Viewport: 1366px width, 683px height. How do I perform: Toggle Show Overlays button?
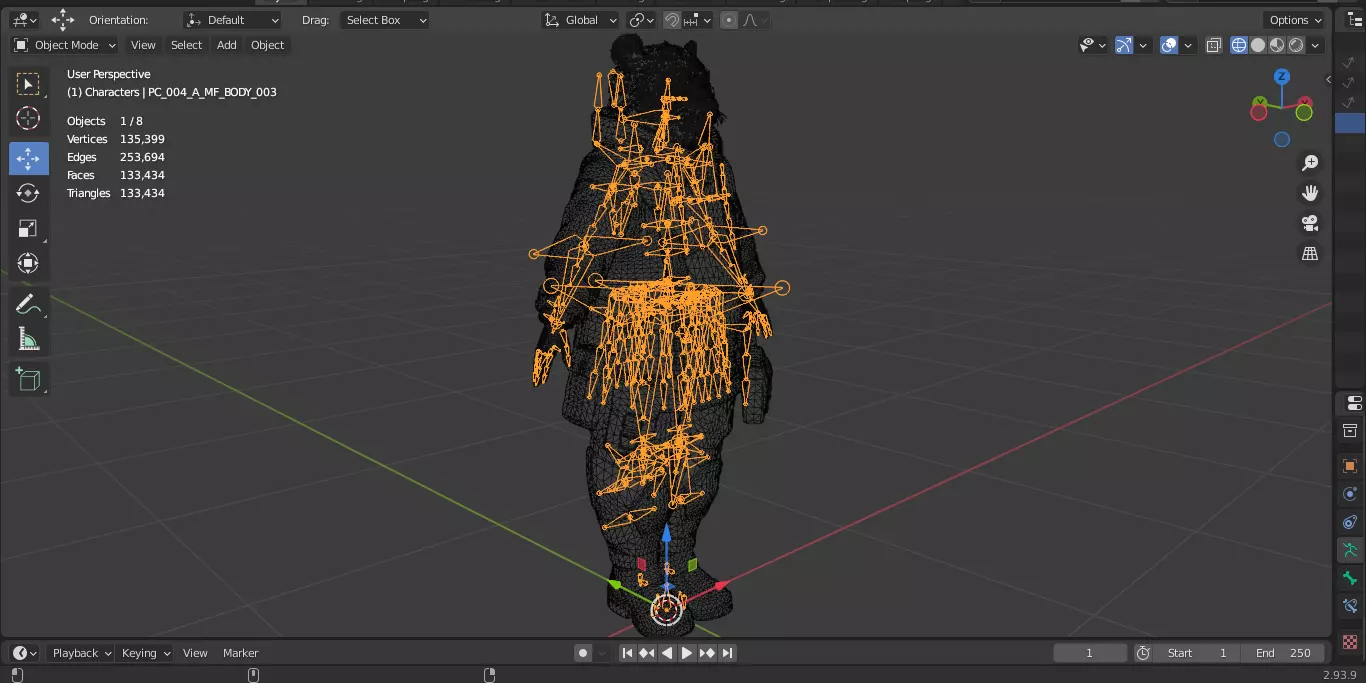click(x=1169, y=45)
